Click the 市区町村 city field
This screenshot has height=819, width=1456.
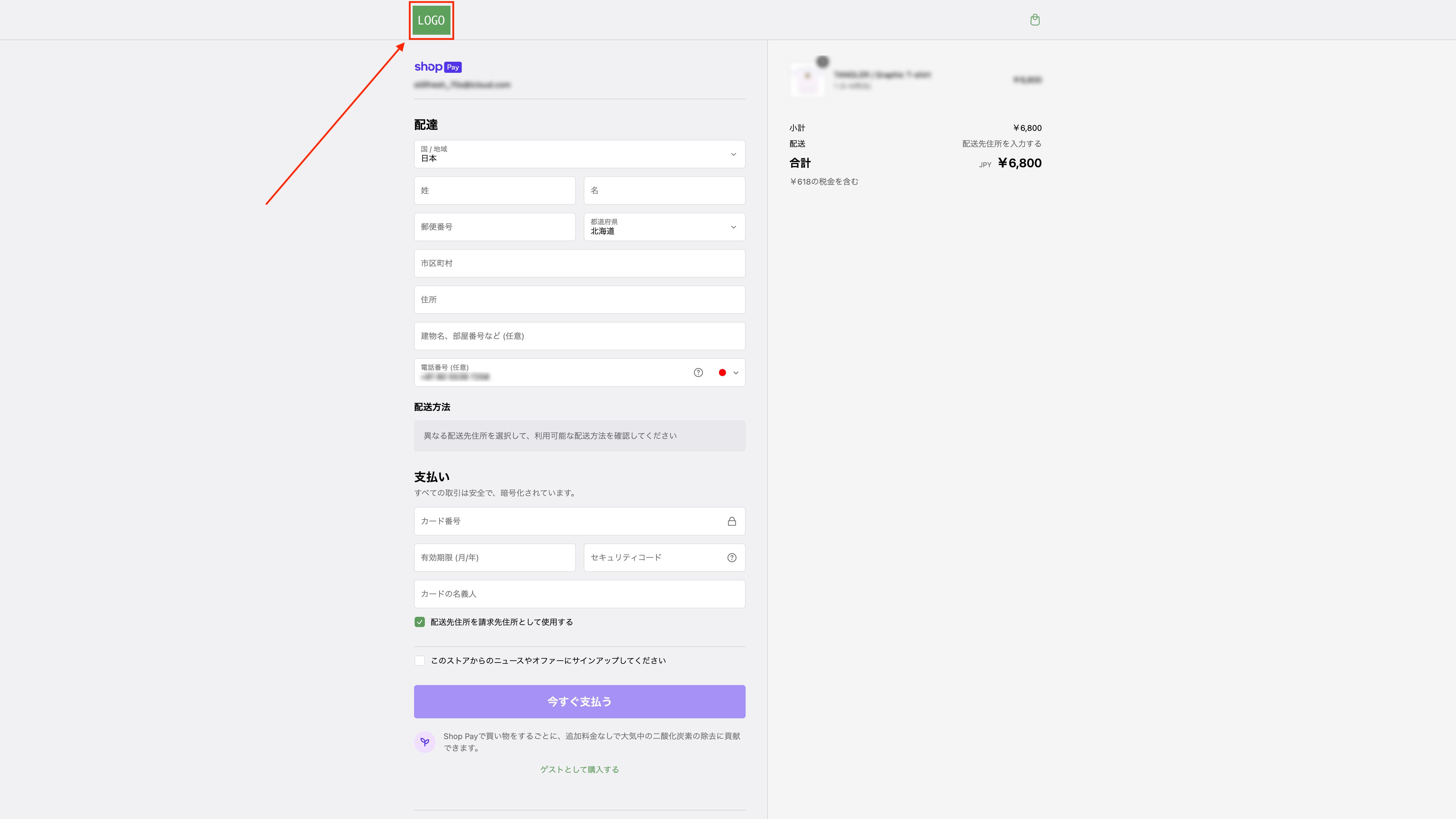click(579, 263)
